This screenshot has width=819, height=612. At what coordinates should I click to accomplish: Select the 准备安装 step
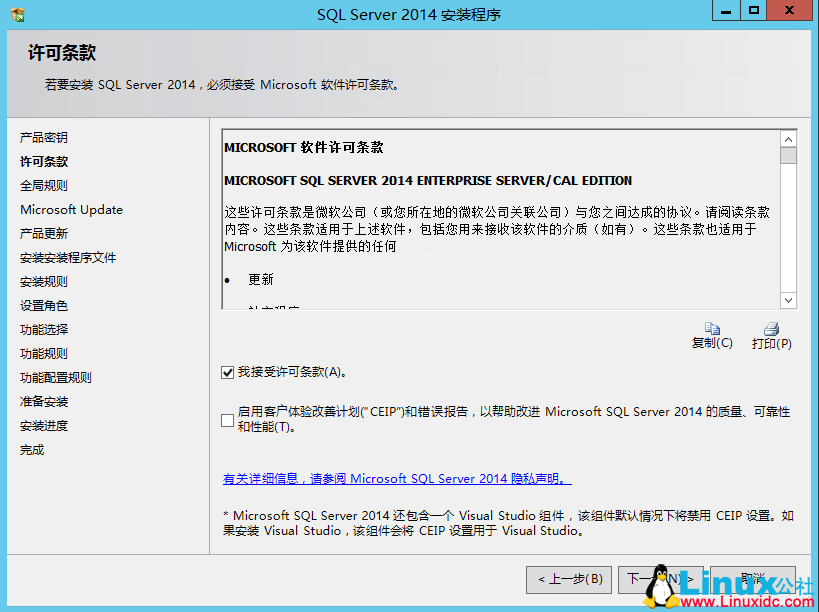(x=42, y=401)
